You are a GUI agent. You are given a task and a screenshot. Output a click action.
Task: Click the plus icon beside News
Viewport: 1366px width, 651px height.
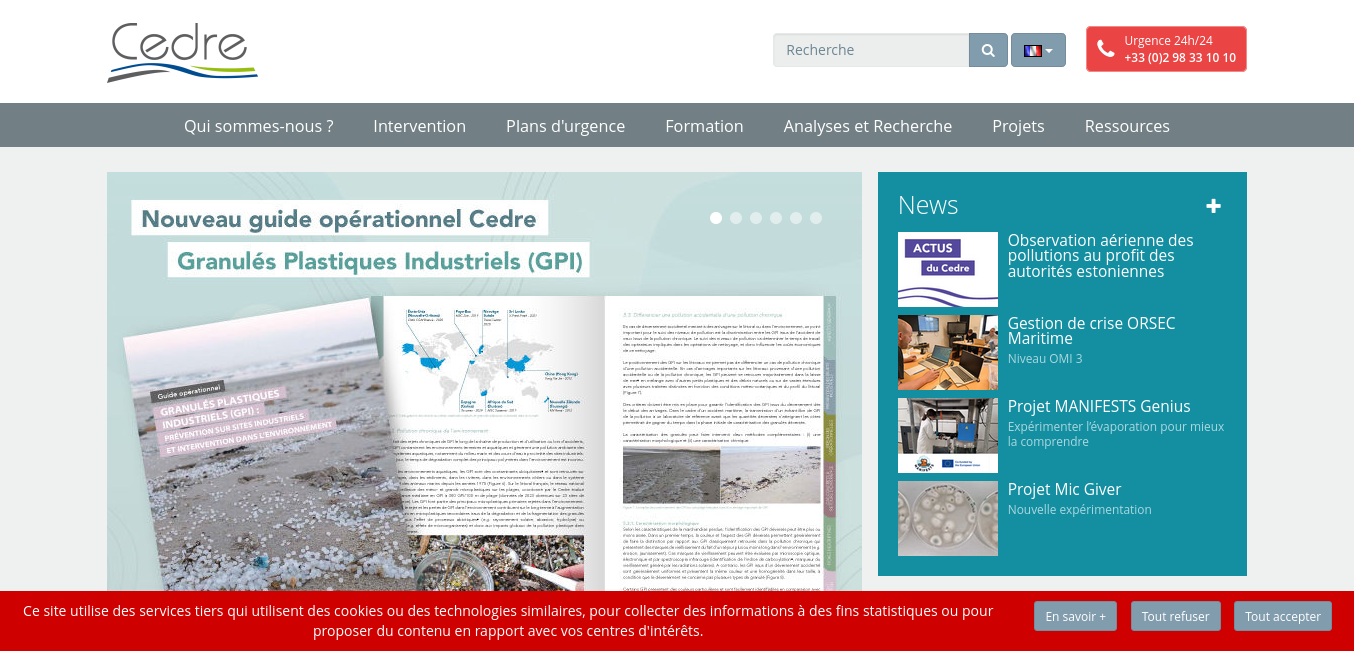click(x=1214, y=206)
